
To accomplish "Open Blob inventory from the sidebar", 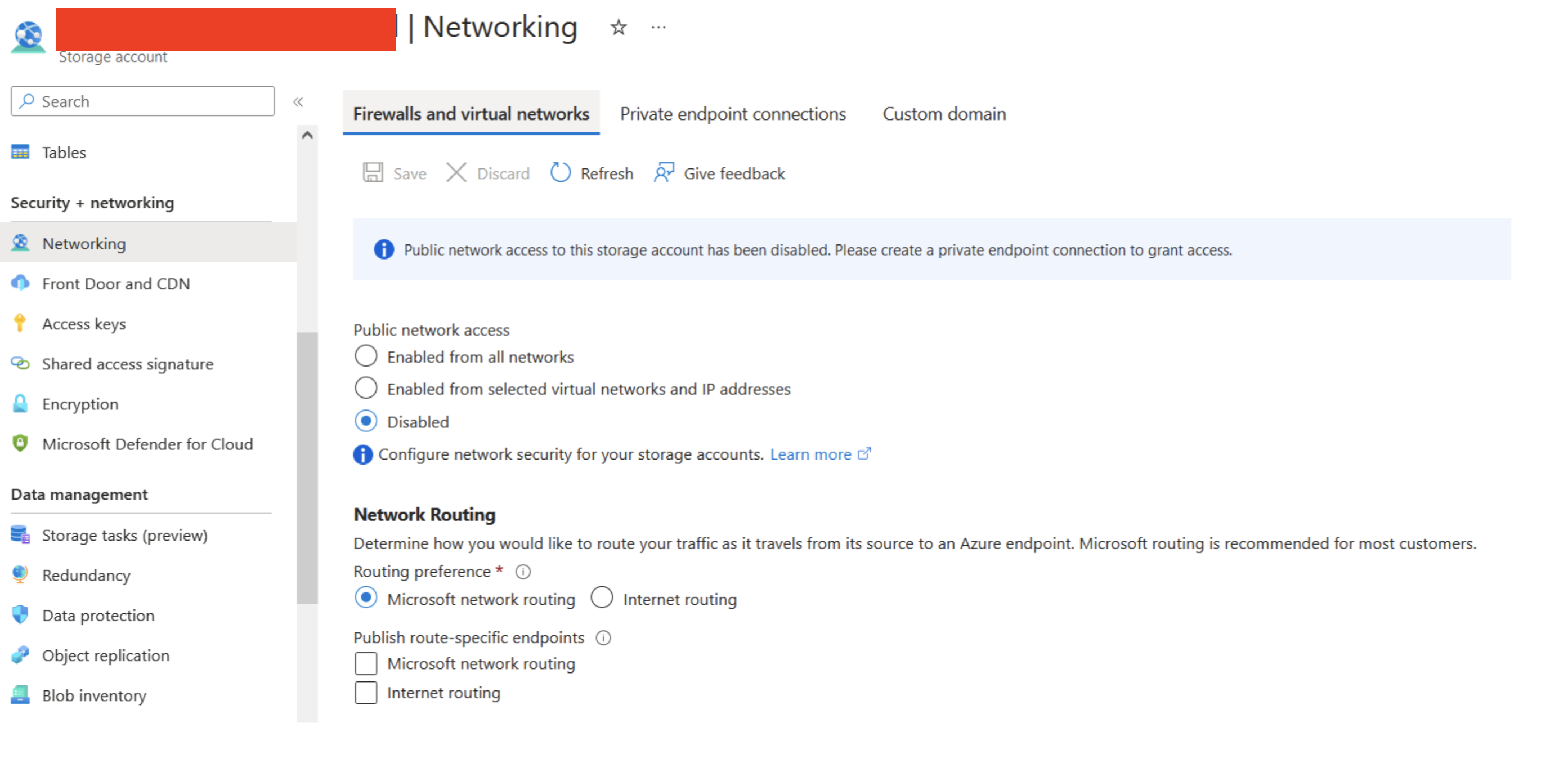I will point(94,695).
